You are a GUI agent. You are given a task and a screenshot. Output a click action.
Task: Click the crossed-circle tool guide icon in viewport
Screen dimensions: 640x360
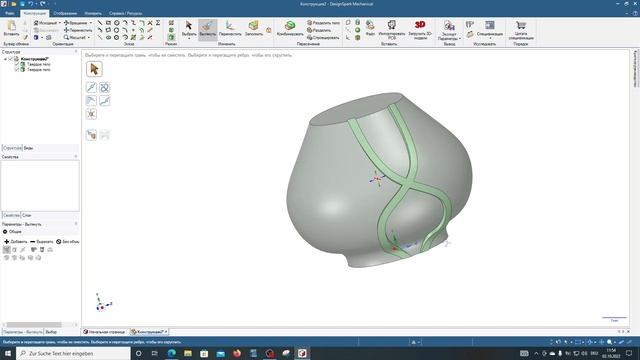[105, 87]
